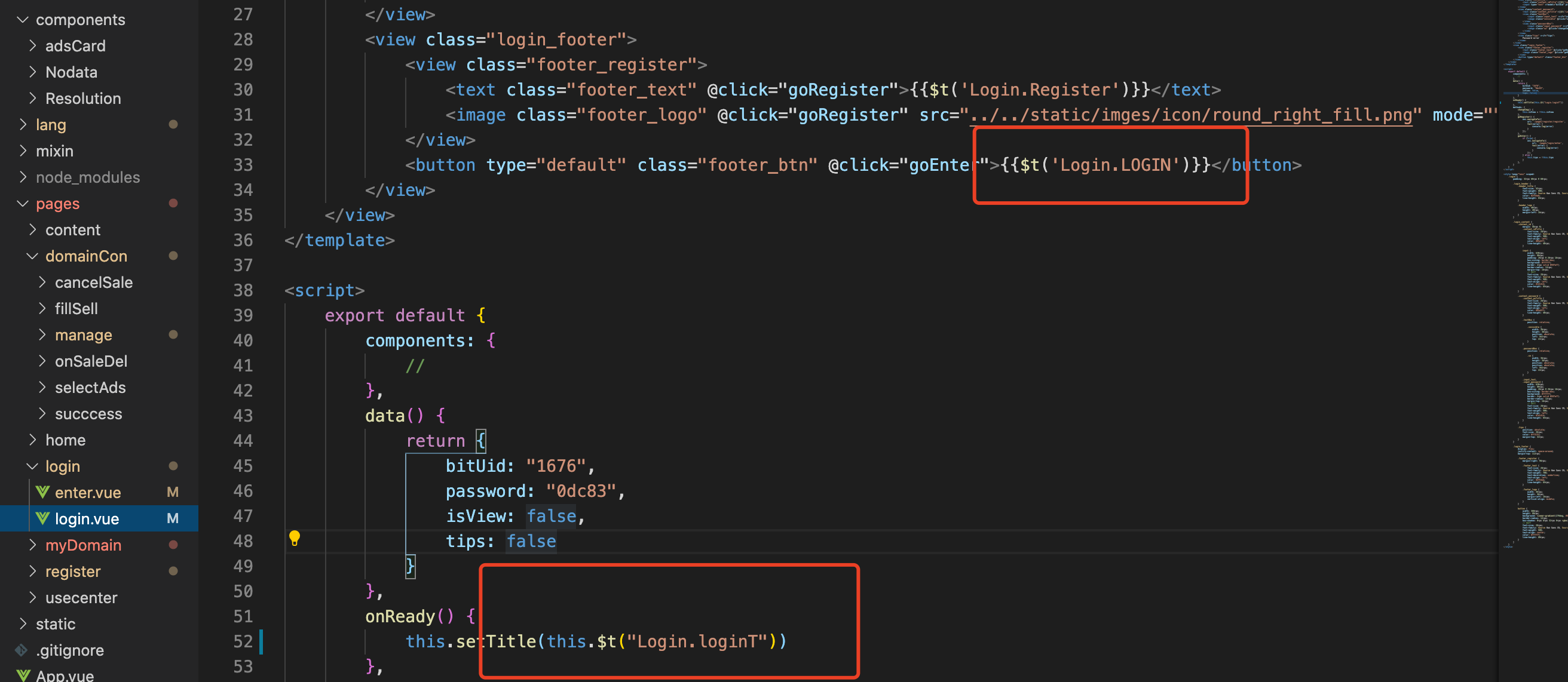
Task: Open the register folder
Action: (x=73, y=572)
